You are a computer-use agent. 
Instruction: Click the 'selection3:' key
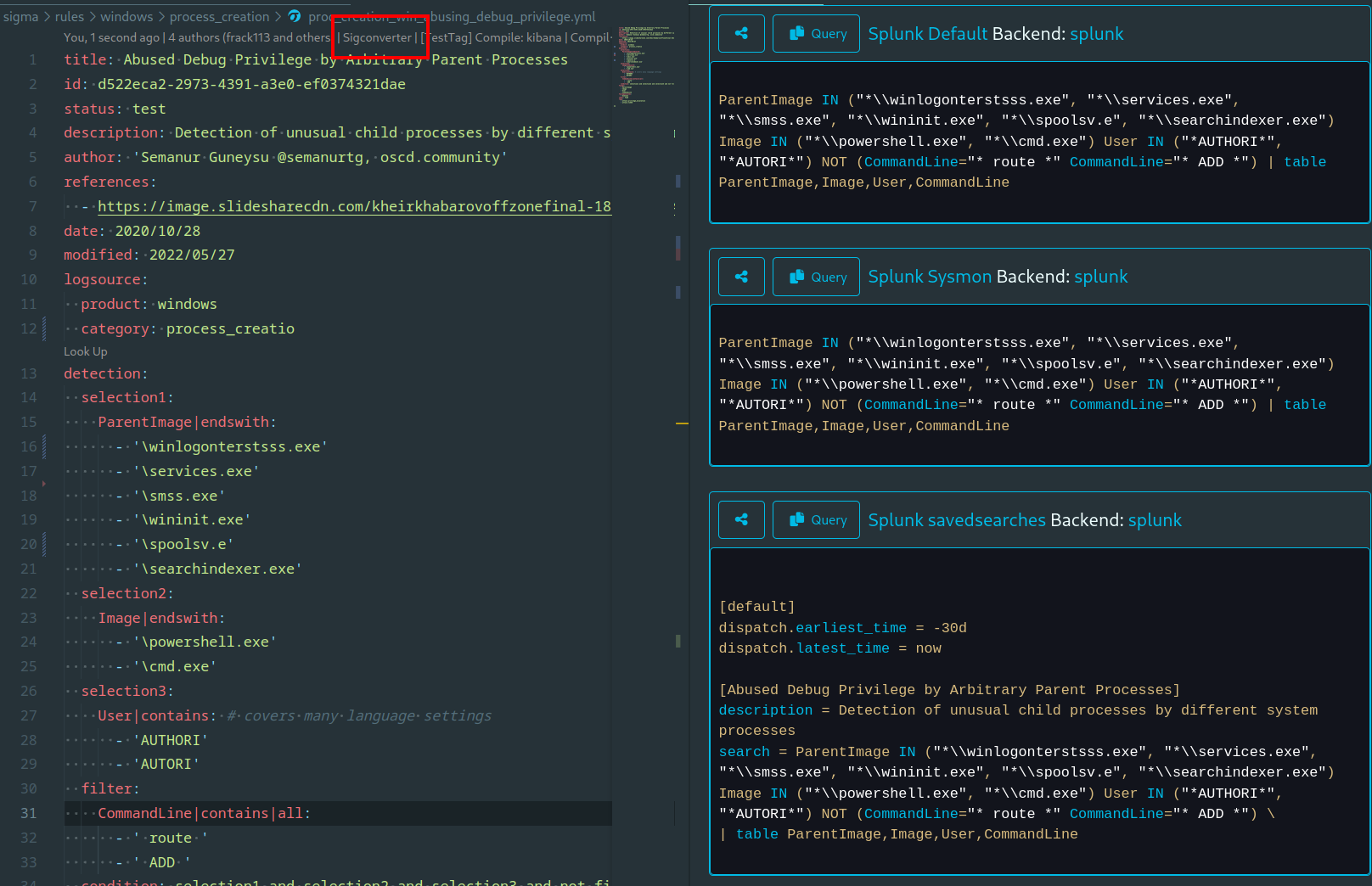pos(127,691)
